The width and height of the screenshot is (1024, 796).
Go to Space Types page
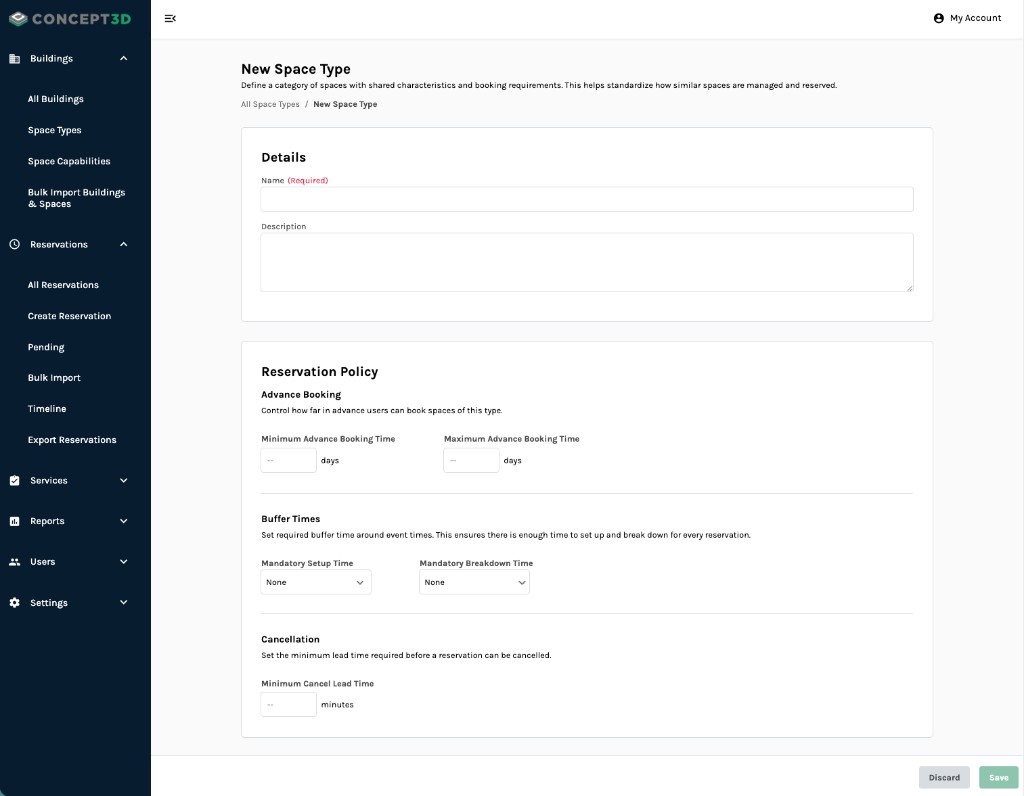pos(54,130)
